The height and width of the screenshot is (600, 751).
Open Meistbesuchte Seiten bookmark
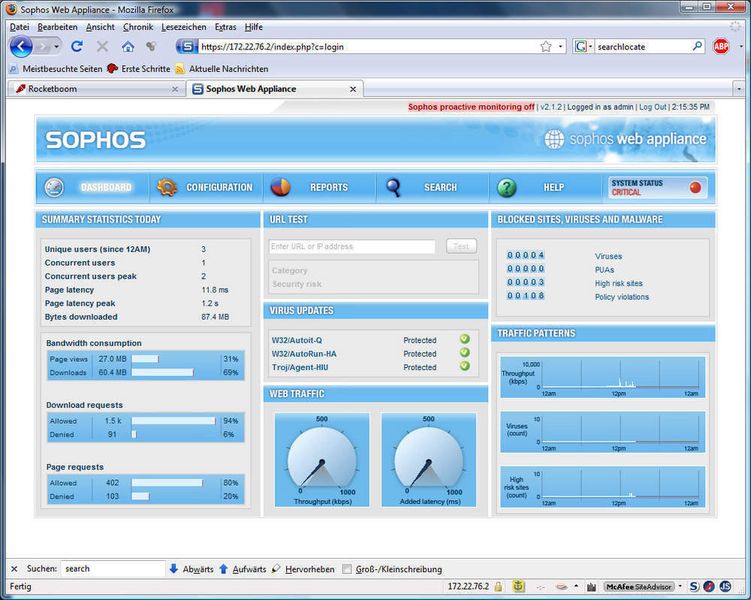[x=56, y=68]
